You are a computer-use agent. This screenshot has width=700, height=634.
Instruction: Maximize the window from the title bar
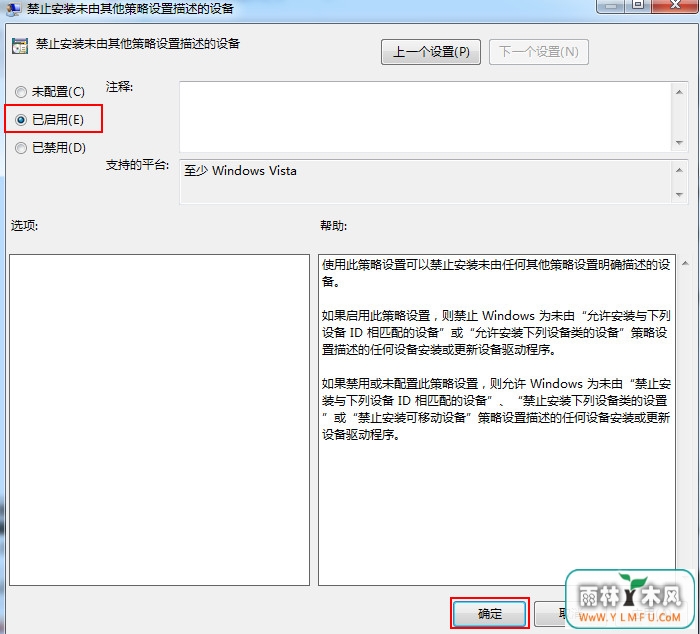pyautogui.click(x=639, y=5)
